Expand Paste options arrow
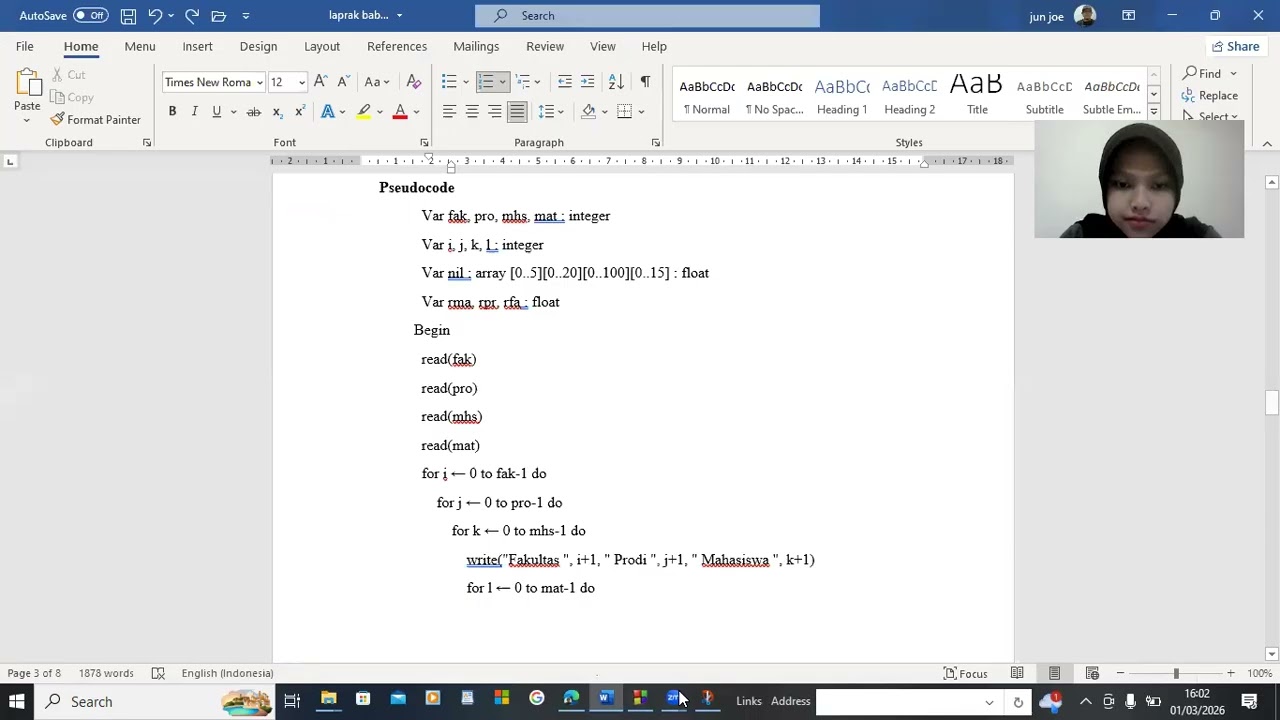The height and width of the screenshot is (720, 1280). [27, 121]
